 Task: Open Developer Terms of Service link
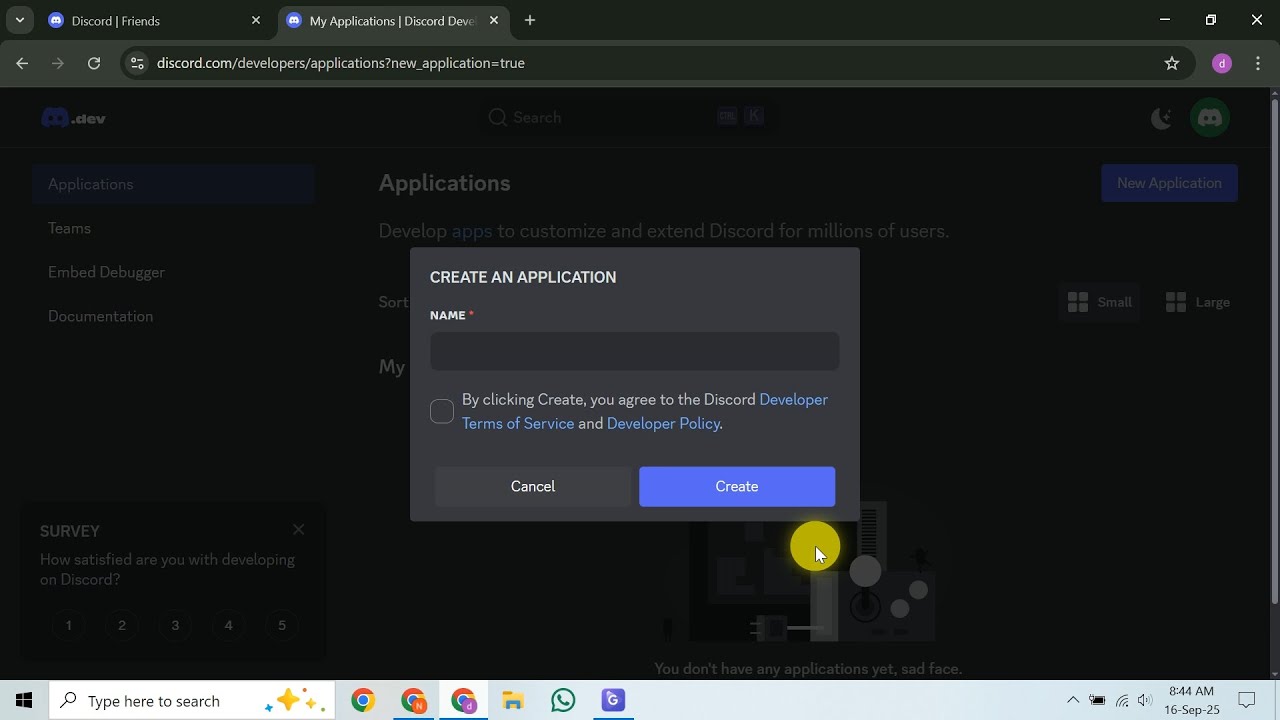[x=645, y=411]
